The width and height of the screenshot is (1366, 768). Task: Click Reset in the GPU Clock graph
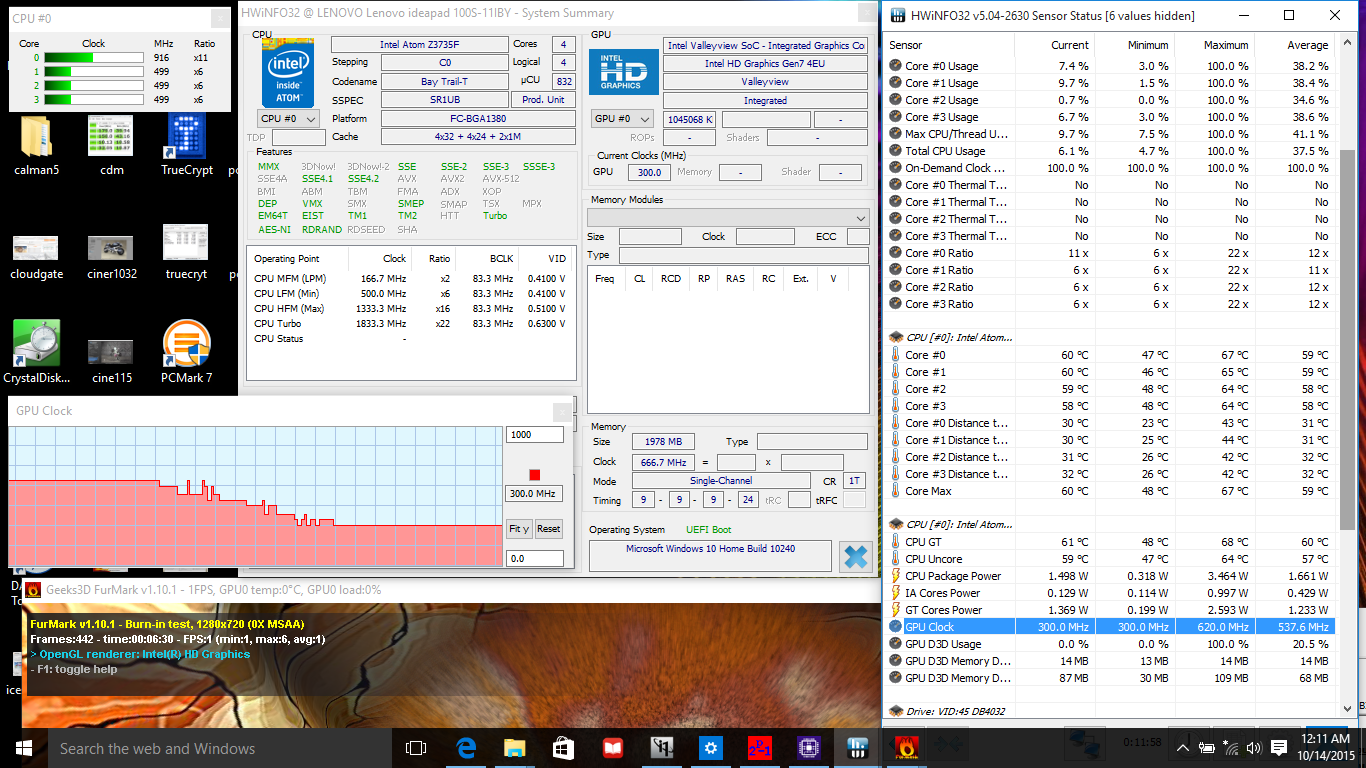[548, 529]
